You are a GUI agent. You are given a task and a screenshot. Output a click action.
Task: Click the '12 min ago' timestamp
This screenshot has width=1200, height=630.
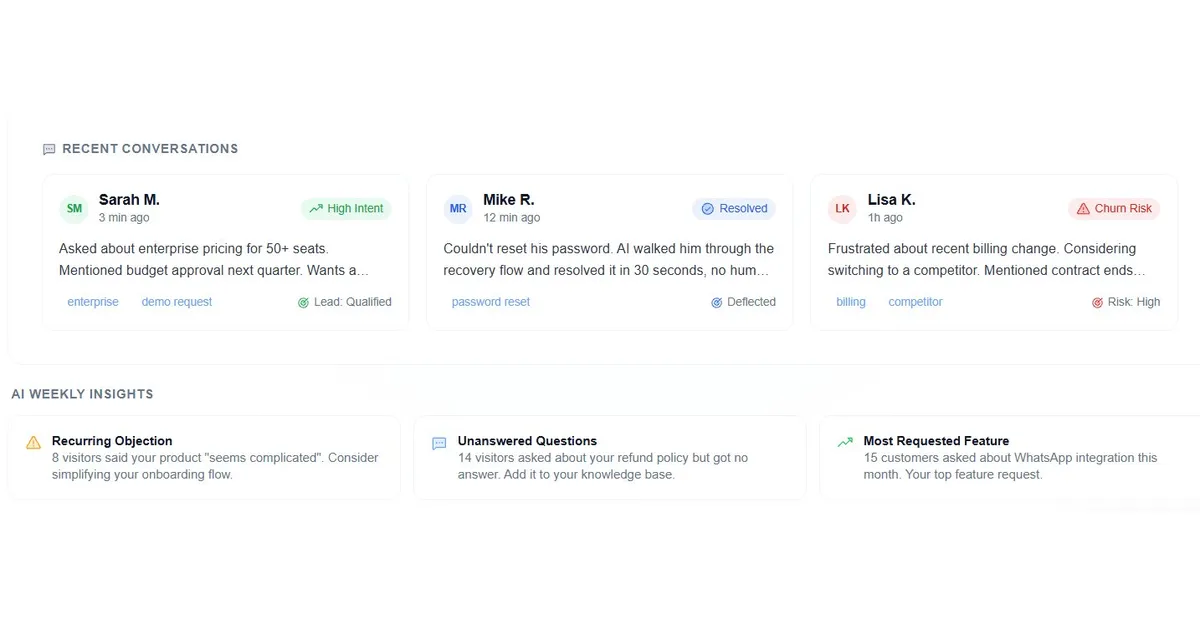[511, 218]
